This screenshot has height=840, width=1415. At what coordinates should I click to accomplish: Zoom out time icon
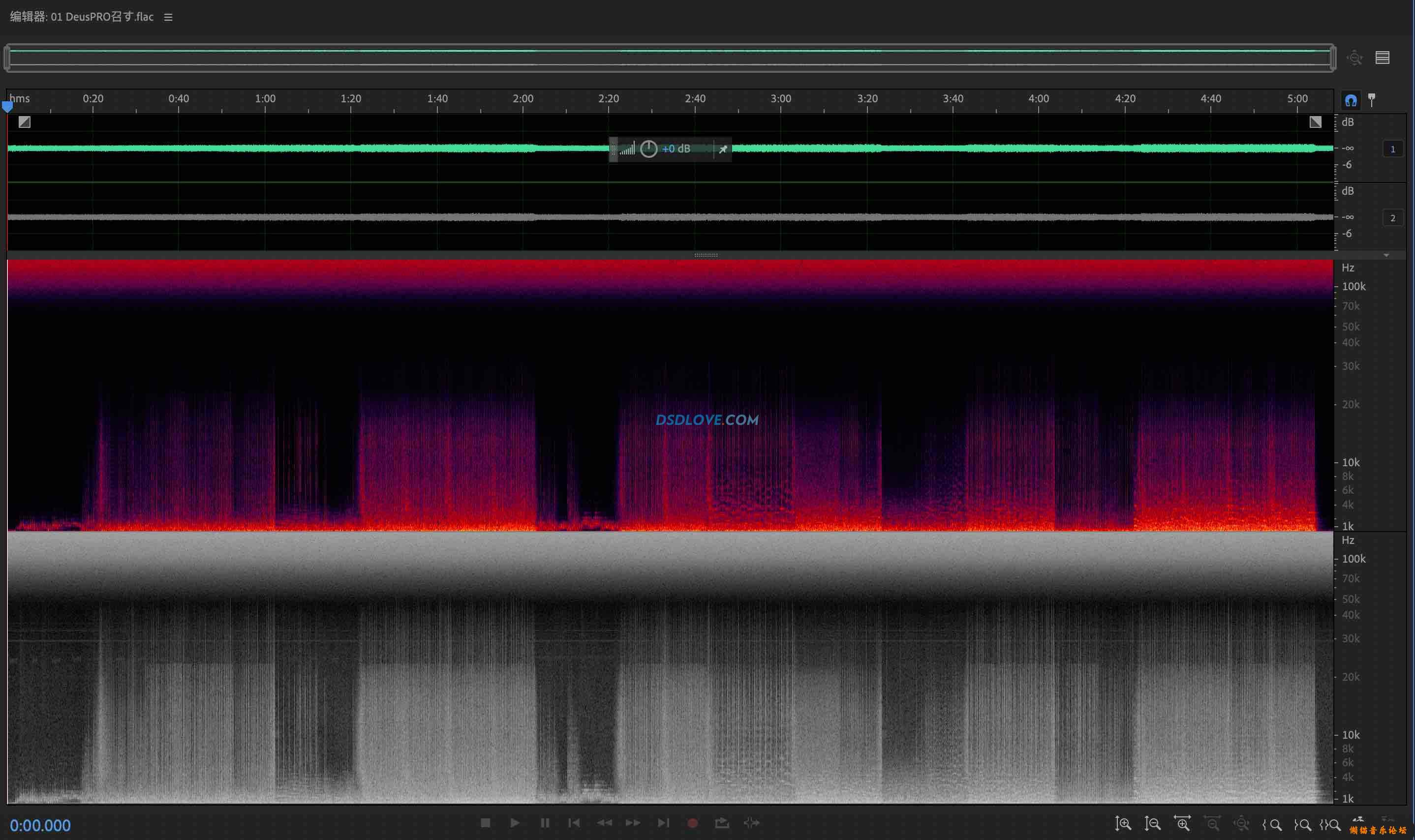tap(1212, 824)
